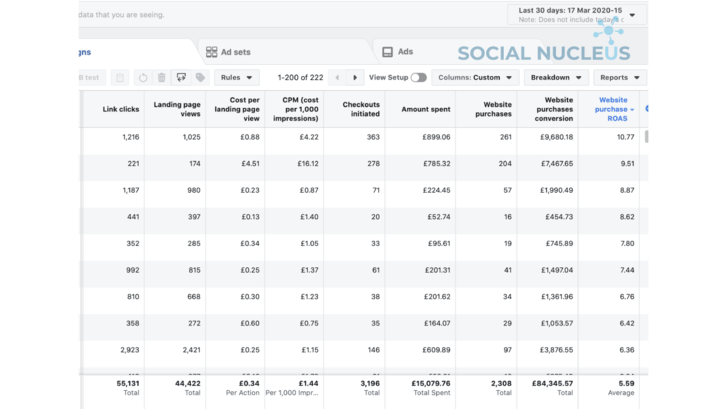Toggle the View Setup switch
Screen dimensions: 727x409
418,78
